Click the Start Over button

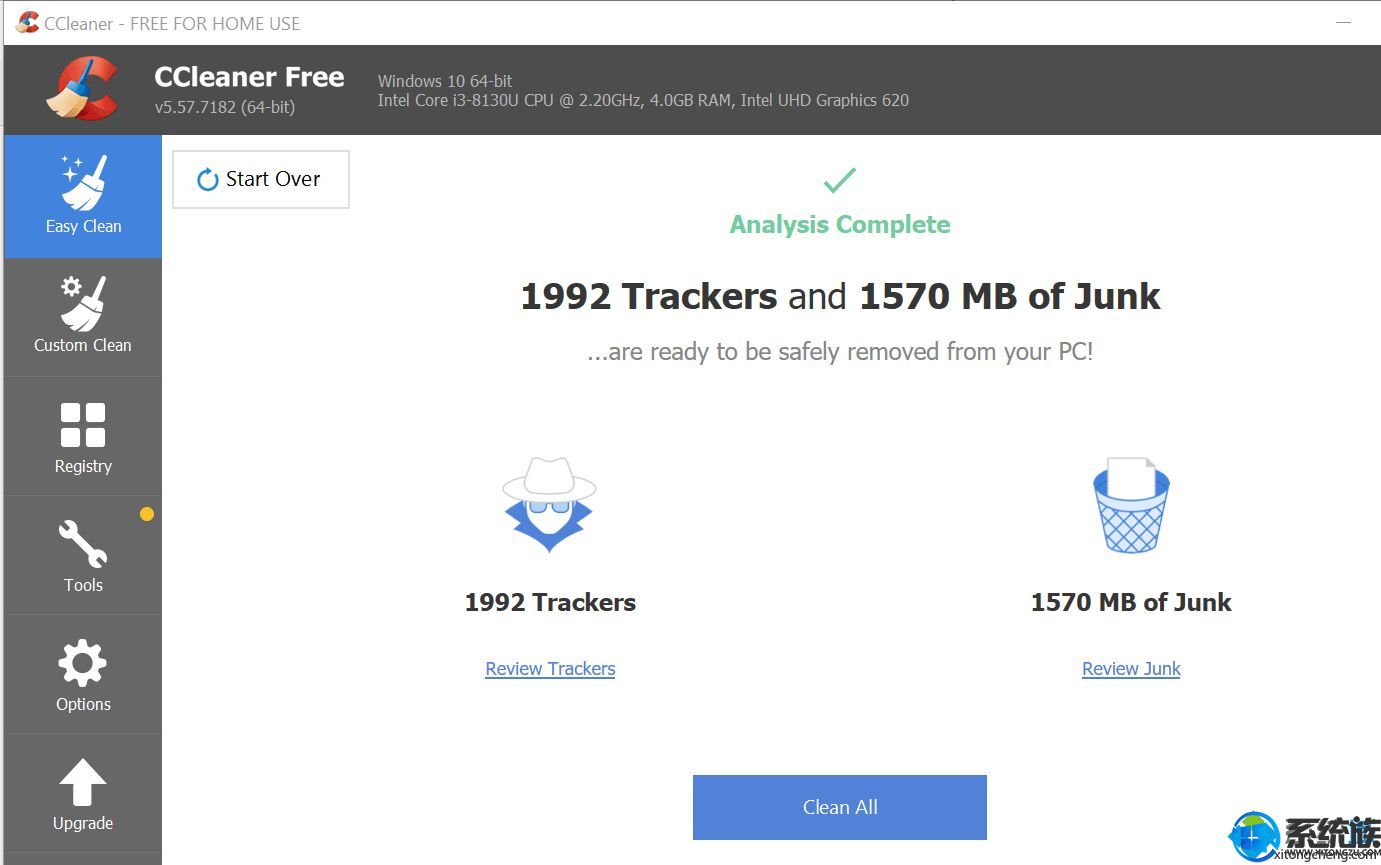(x=261, y=179)
